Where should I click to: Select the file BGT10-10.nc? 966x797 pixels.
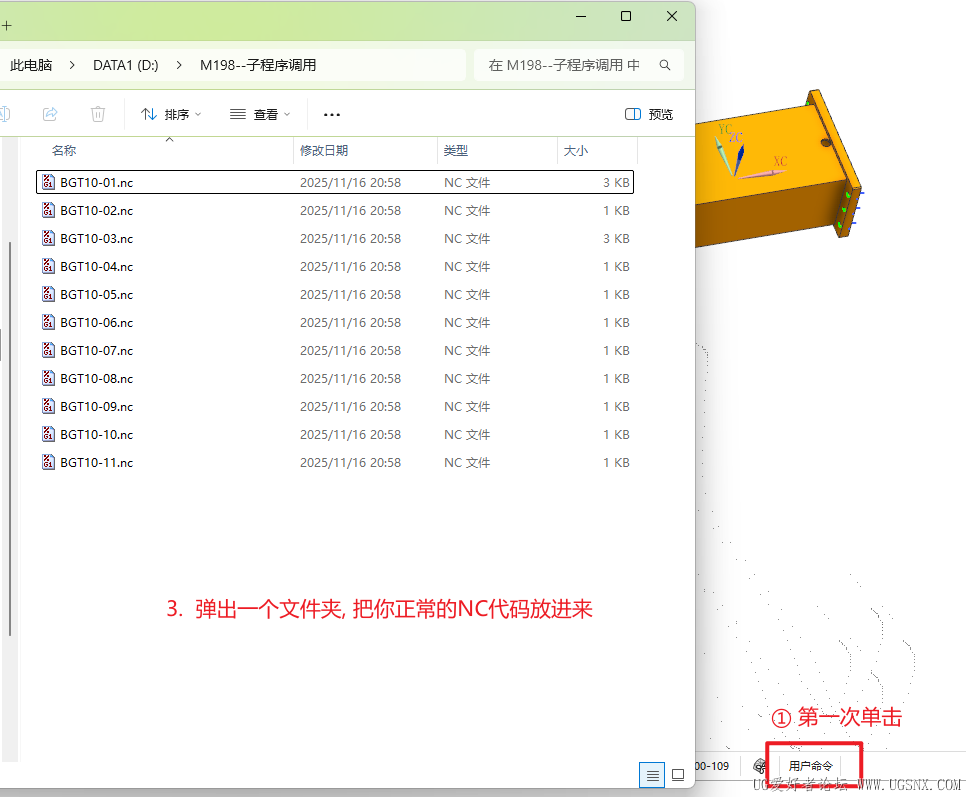pos(335,435)
